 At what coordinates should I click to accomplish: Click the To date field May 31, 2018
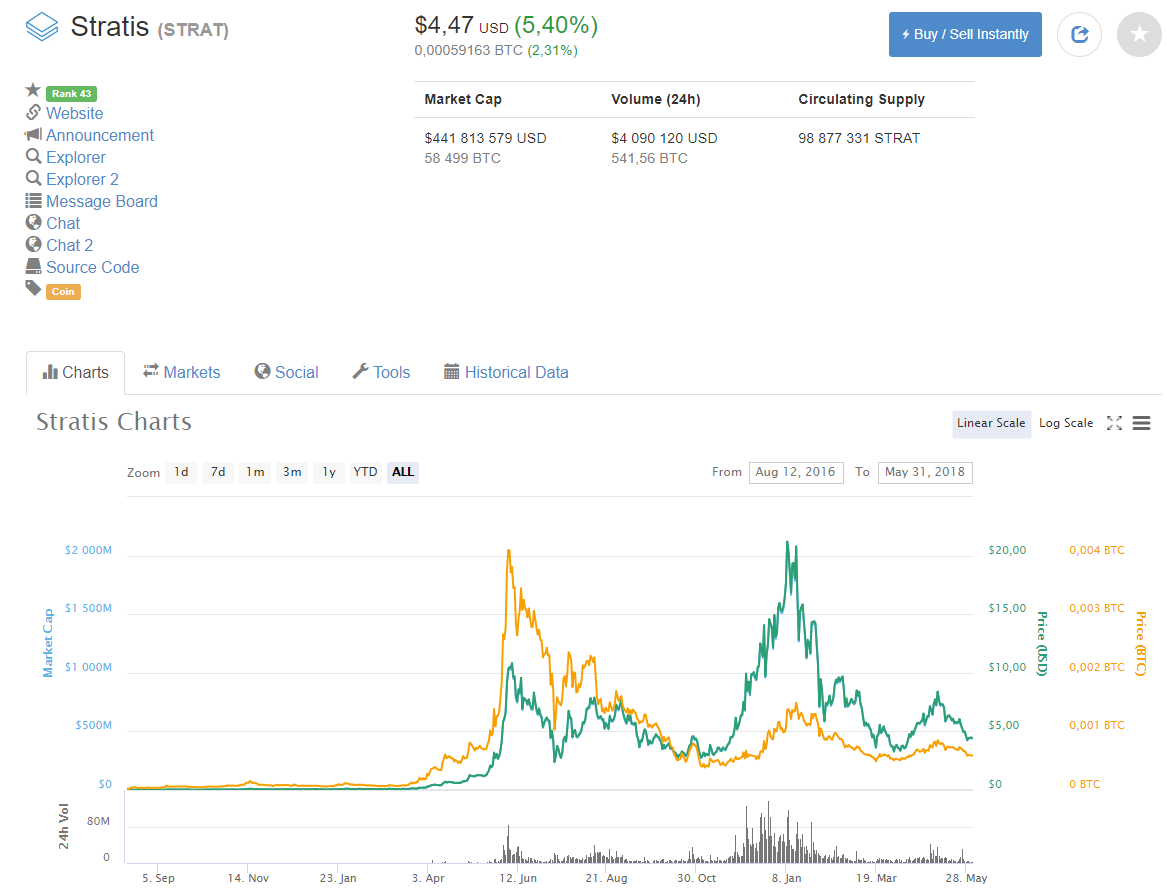925,473
